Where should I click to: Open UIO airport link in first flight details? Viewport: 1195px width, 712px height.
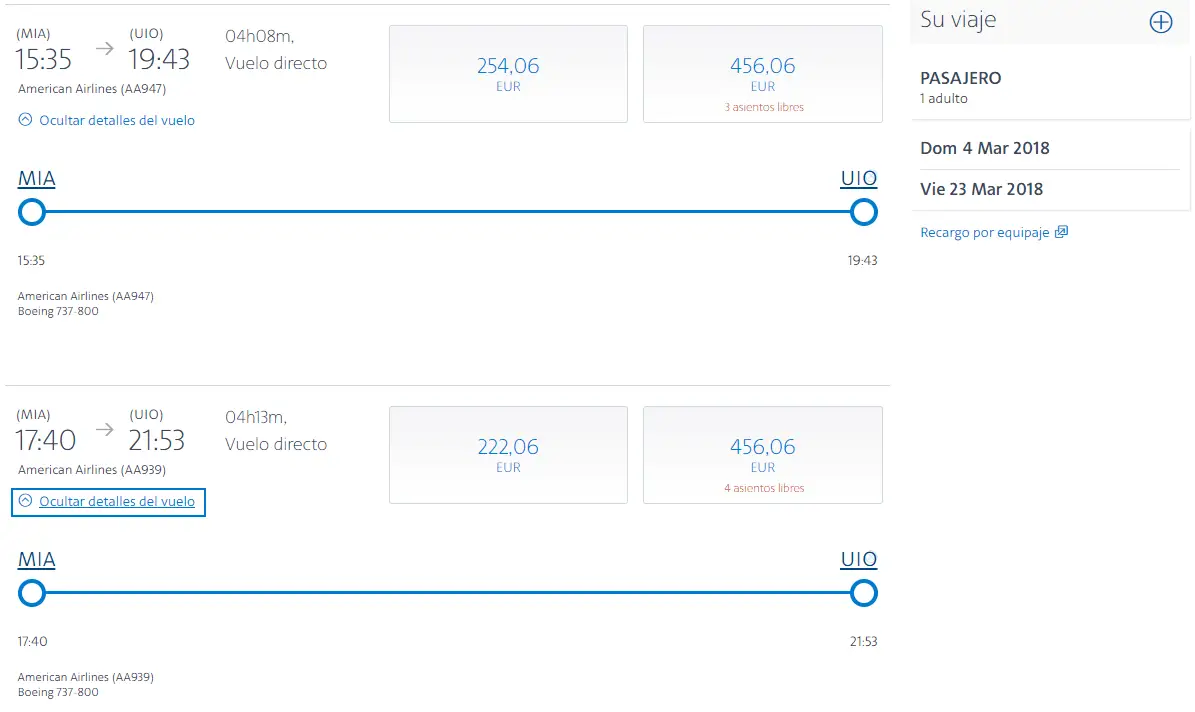859,179
